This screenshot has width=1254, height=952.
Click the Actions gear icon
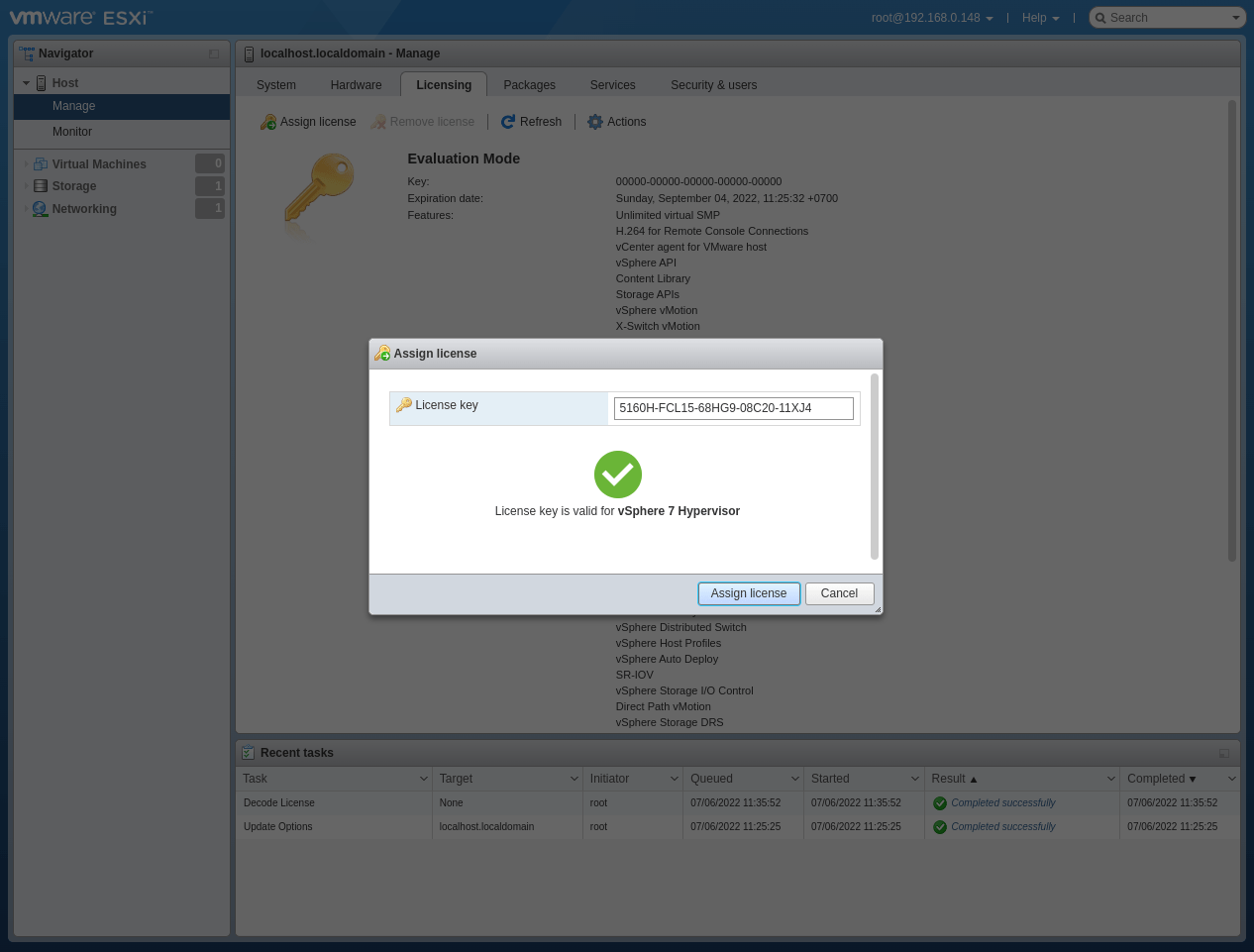[x=595, y=122]
